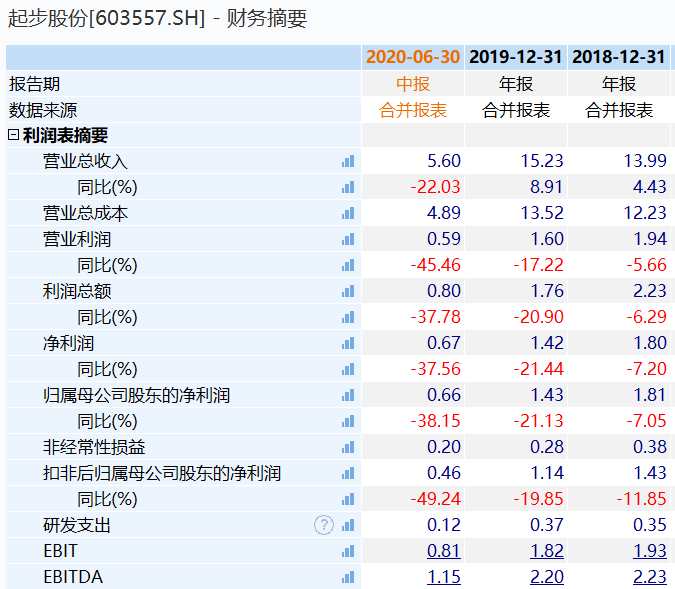Click 研发支出 value 0.37
This screenshot has height=589, width=675.
547,525
